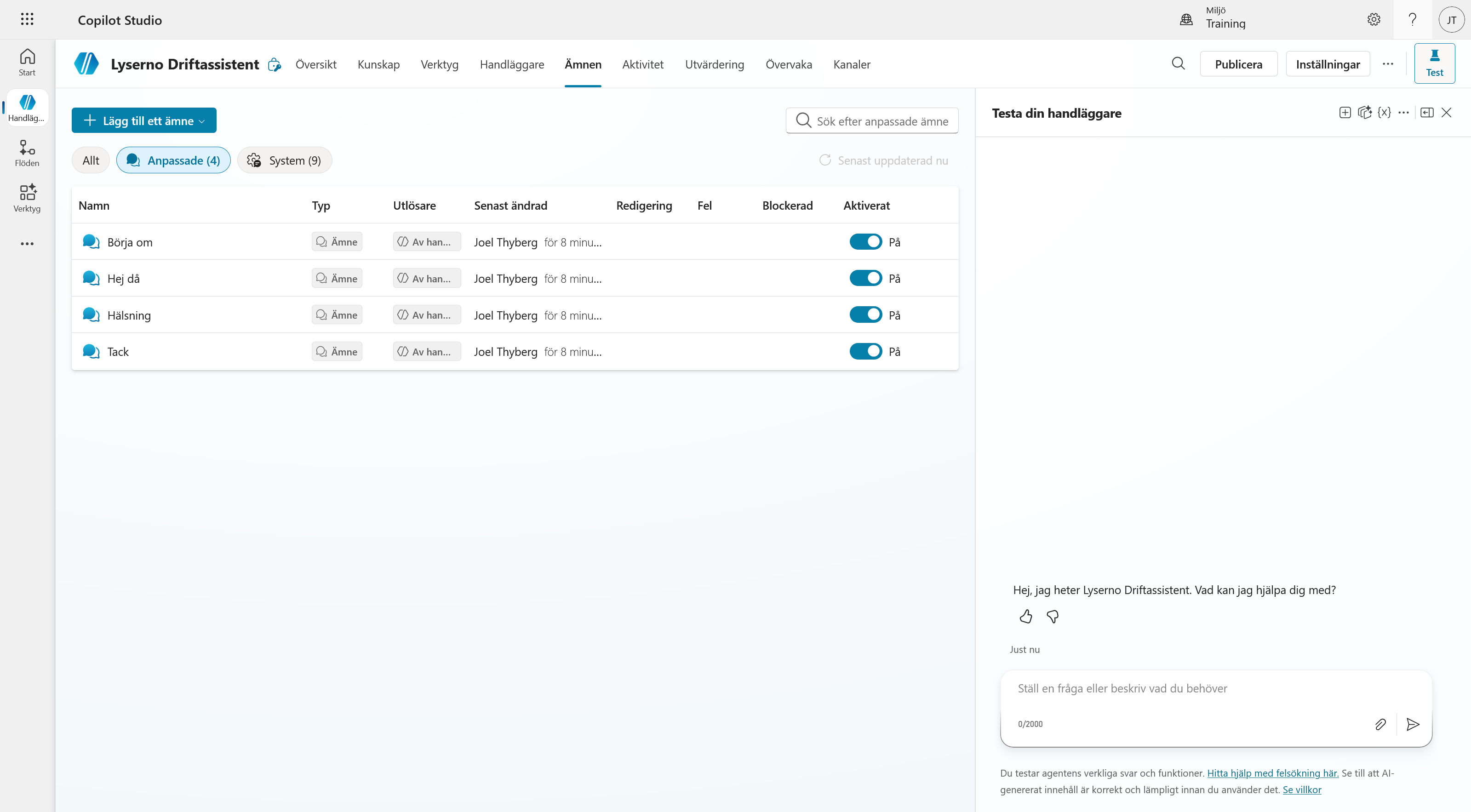Viewport: 1471px width, 812px height.
Task: Toggle Hälsning topic off
Action: click(x=866, y=315)
